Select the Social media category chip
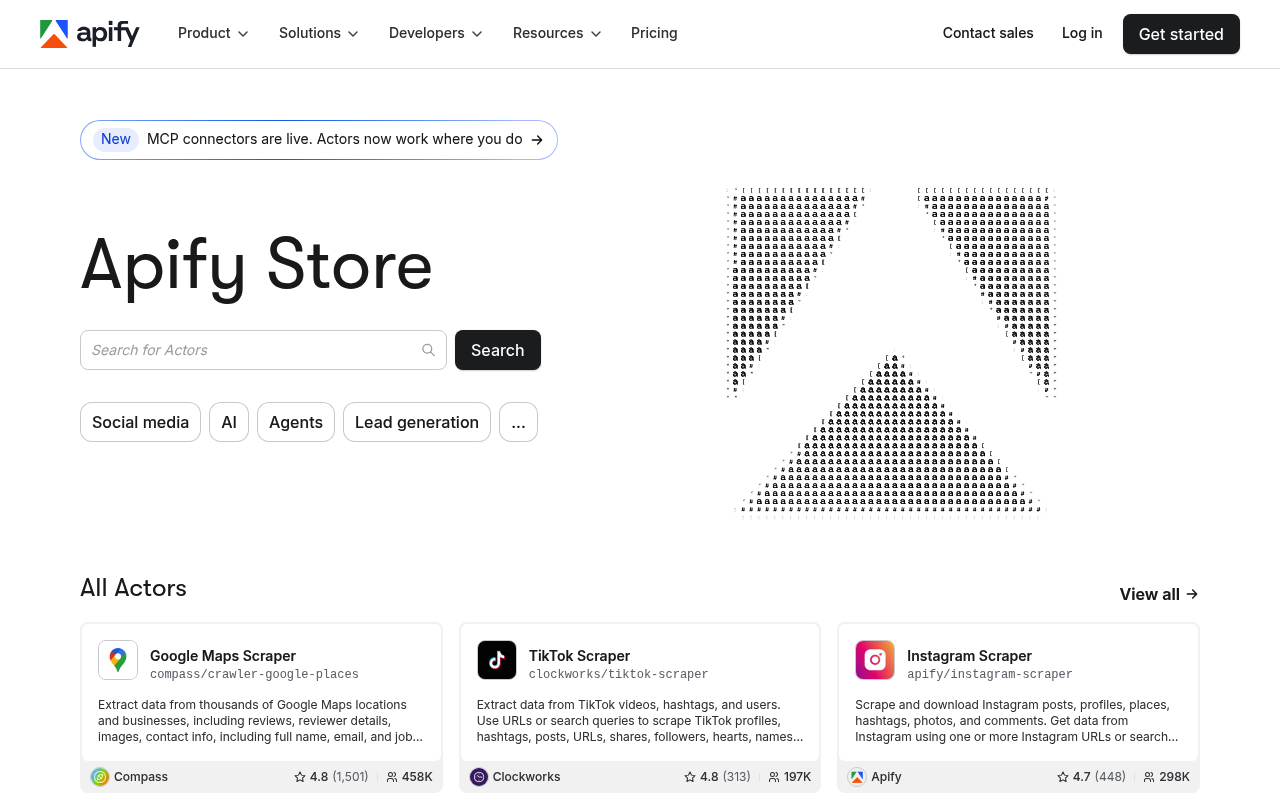The image size is (1280, 800). (x=140, y=422)
